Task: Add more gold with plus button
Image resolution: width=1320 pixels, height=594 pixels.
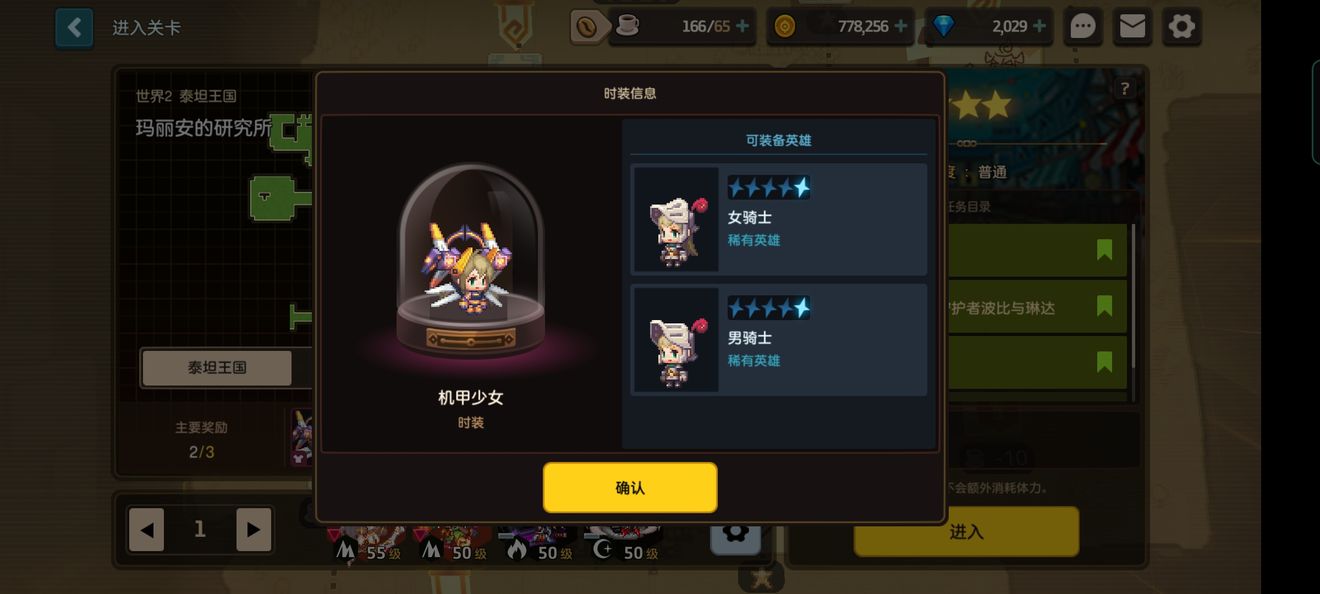Action: pos(901,27)
